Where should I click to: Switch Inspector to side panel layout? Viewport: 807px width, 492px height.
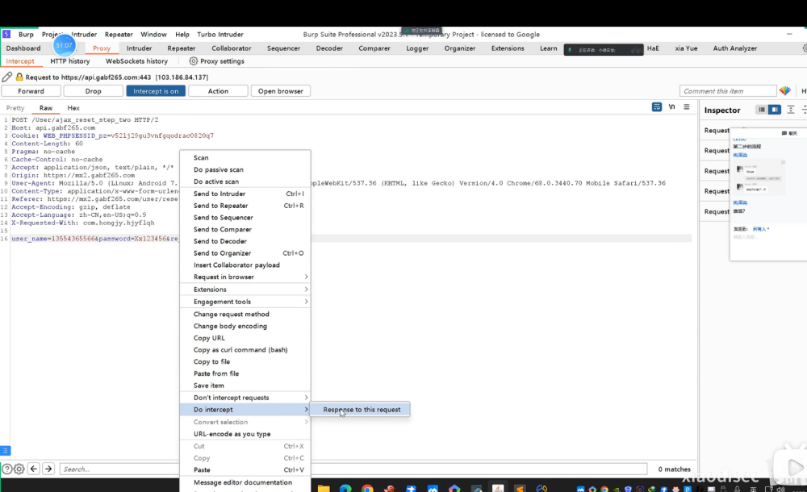point(775,110)
